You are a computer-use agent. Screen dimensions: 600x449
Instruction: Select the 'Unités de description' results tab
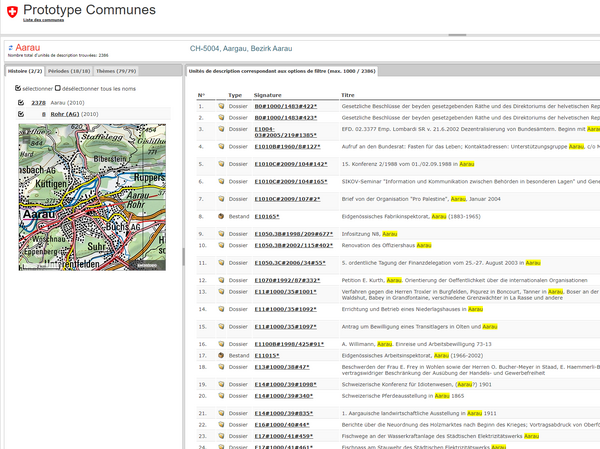282,71
